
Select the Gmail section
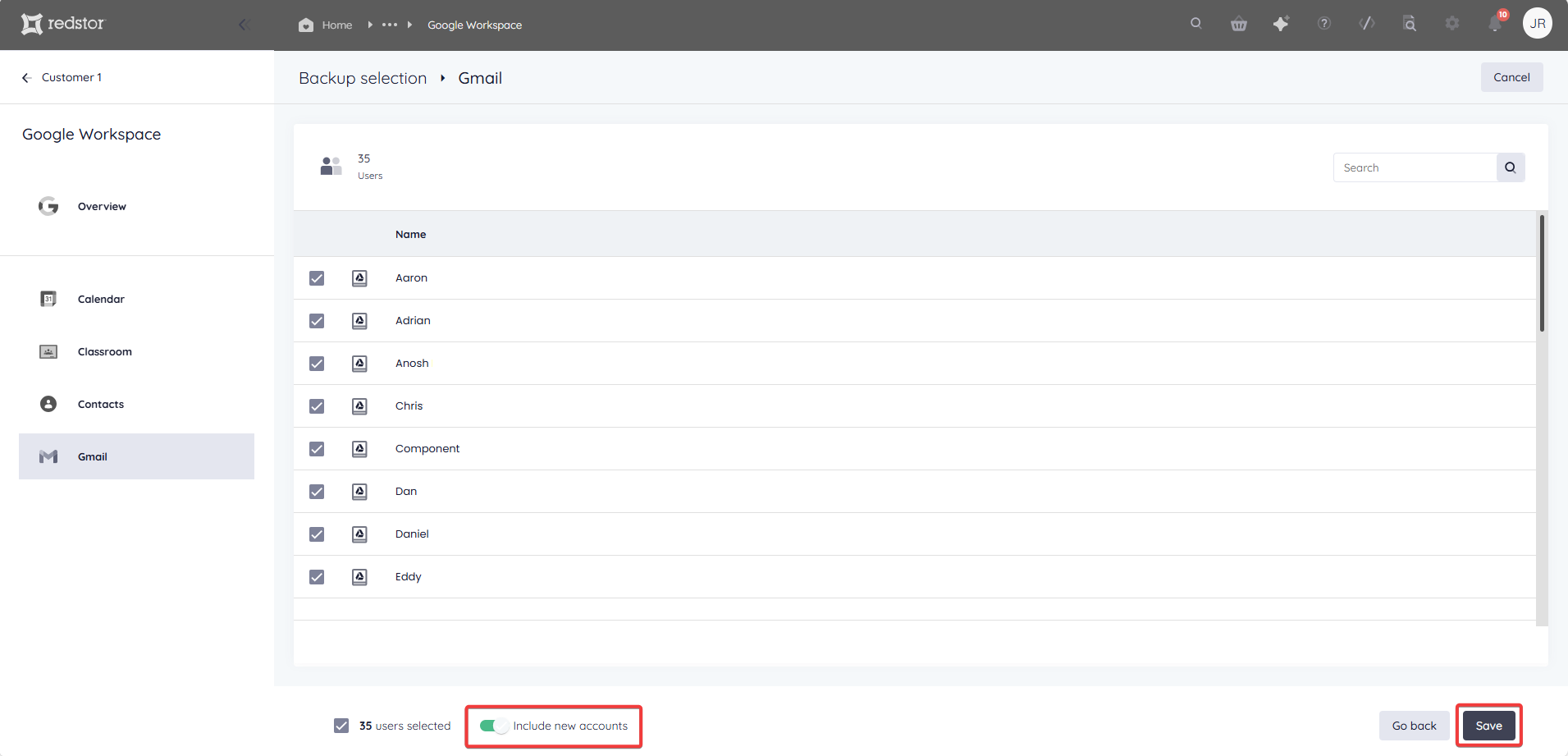click(x=136, y=456)
